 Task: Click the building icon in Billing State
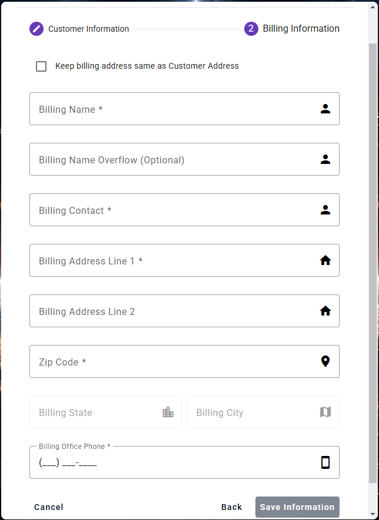168,412
